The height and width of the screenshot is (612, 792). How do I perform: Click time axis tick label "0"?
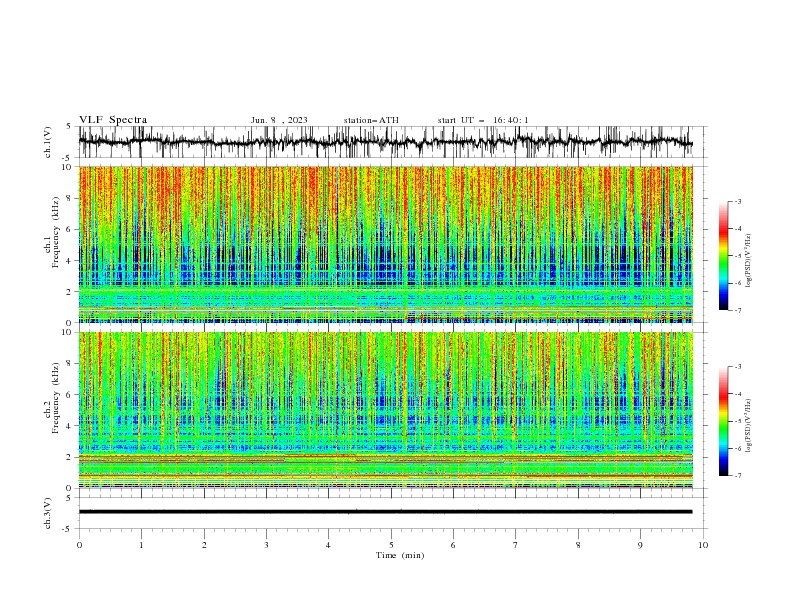pyautogui.click(x=79, y=545)
